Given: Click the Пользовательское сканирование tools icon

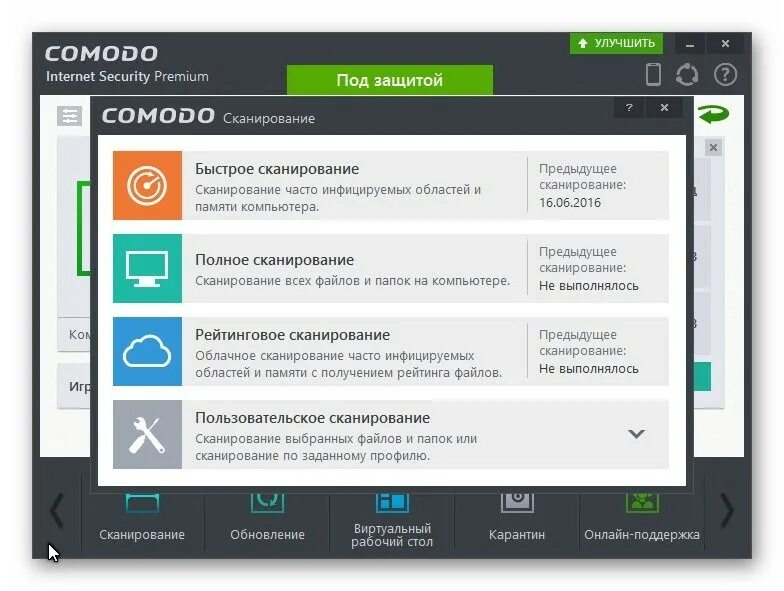Looking at the screenshot, I should click(147, 434).
